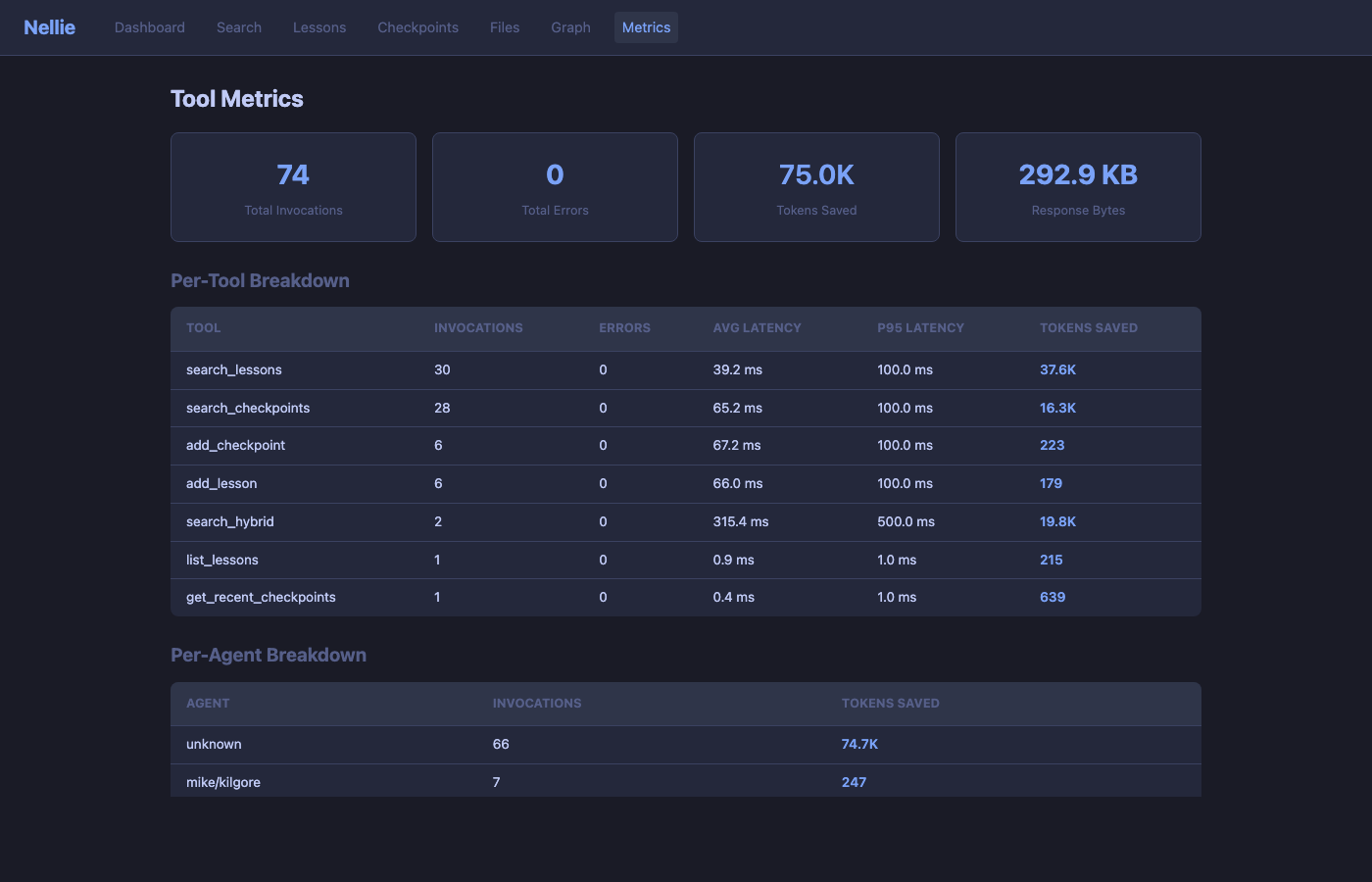Click the Total Errors card
The image size is (1372, 882).
click(555, 187)
